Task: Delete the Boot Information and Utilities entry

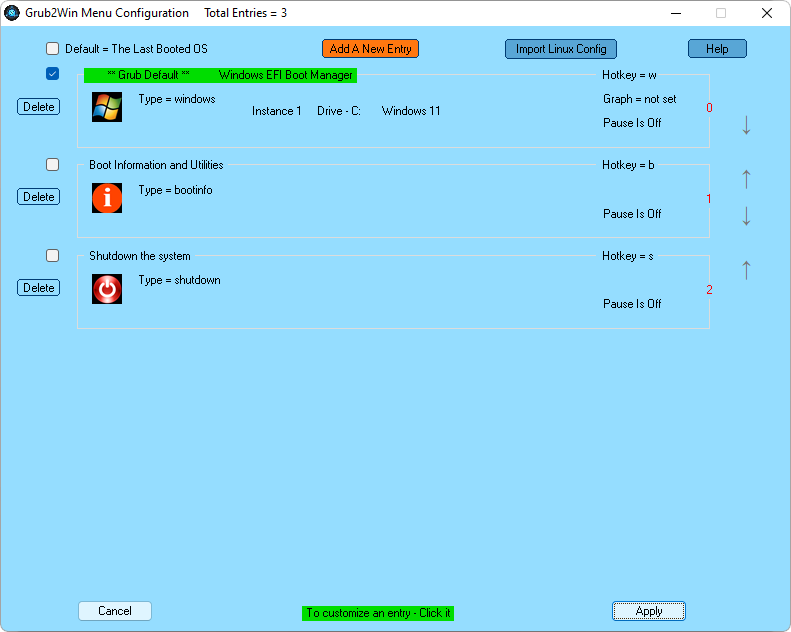Action: point(38,197)
